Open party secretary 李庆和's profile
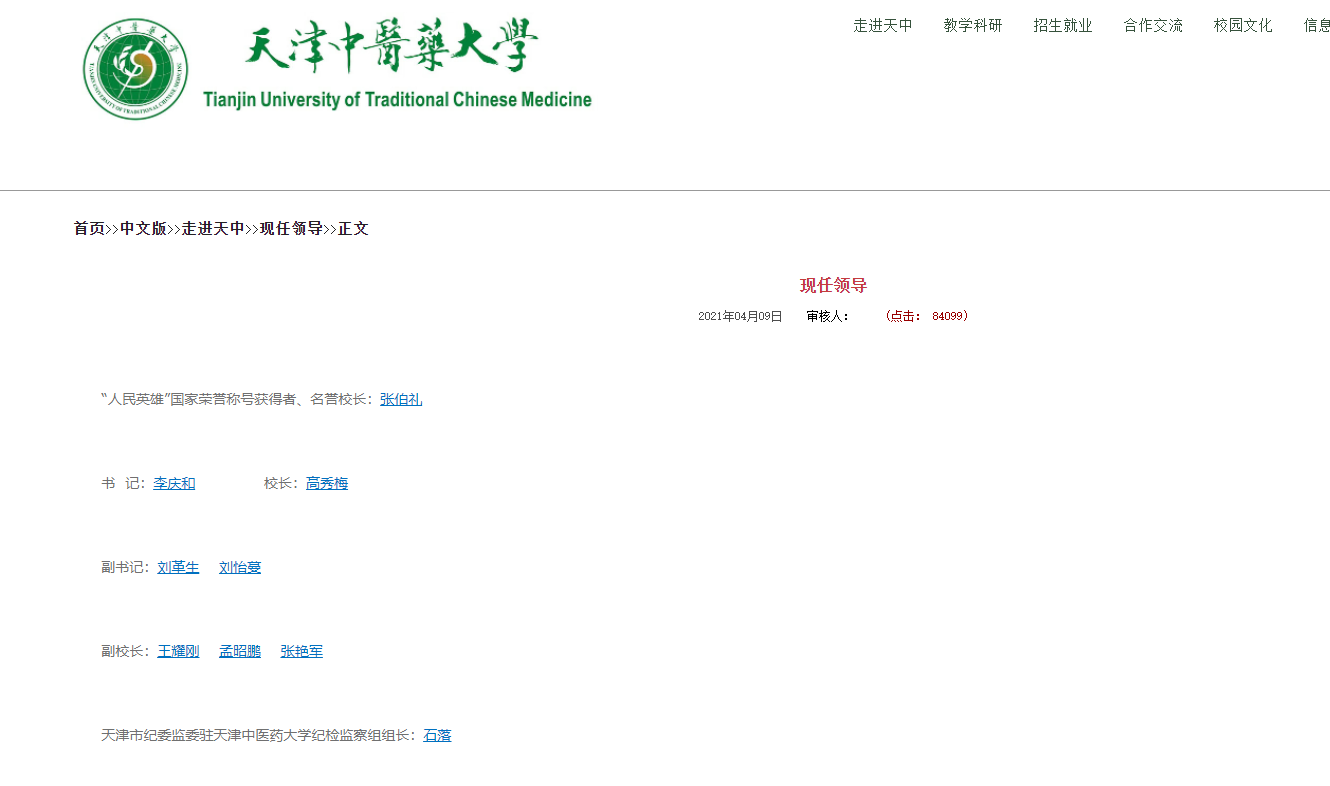This screenshot has height=786, width=1330. [x=174, y=484]
